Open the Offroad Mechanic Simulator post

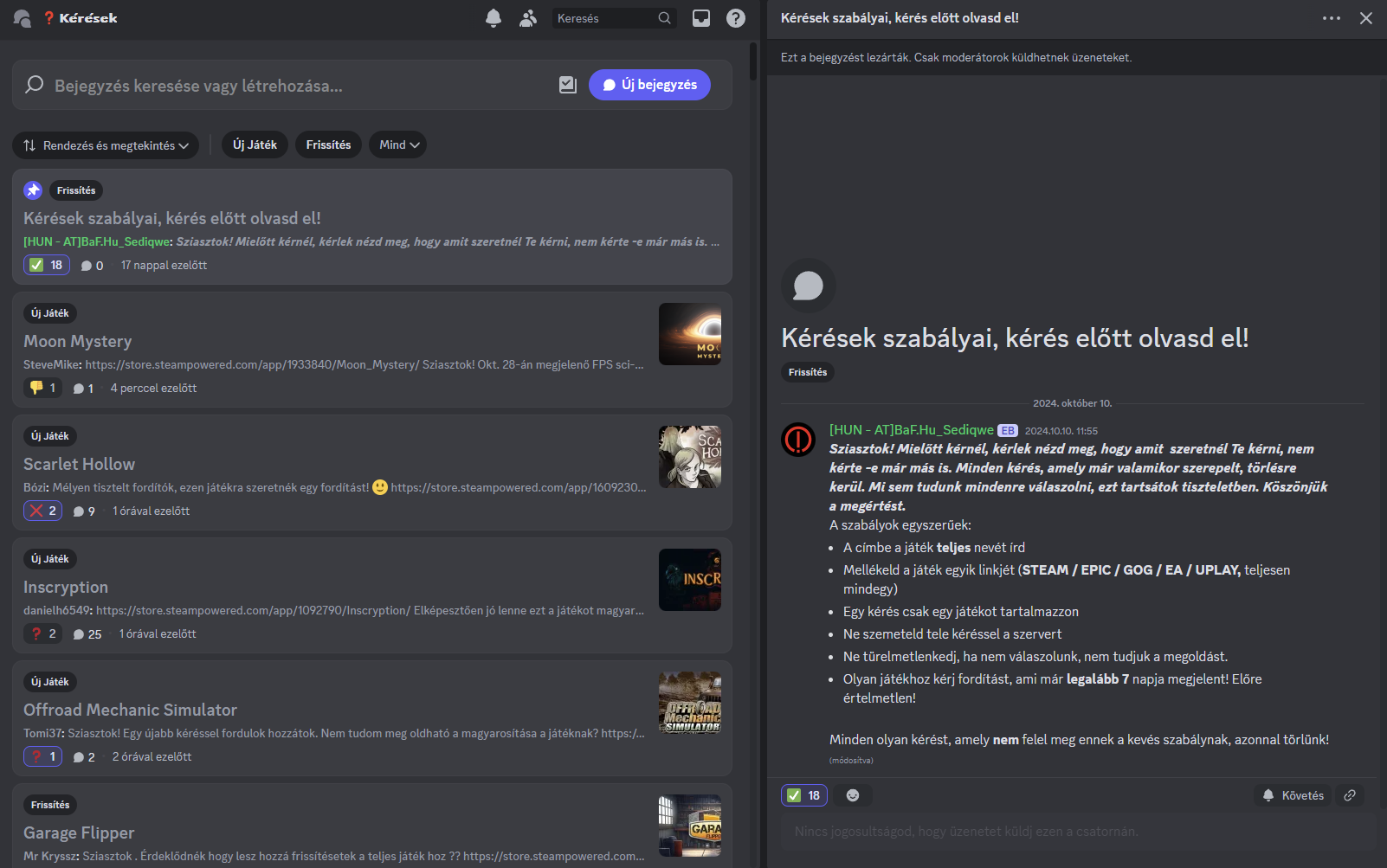130,710
